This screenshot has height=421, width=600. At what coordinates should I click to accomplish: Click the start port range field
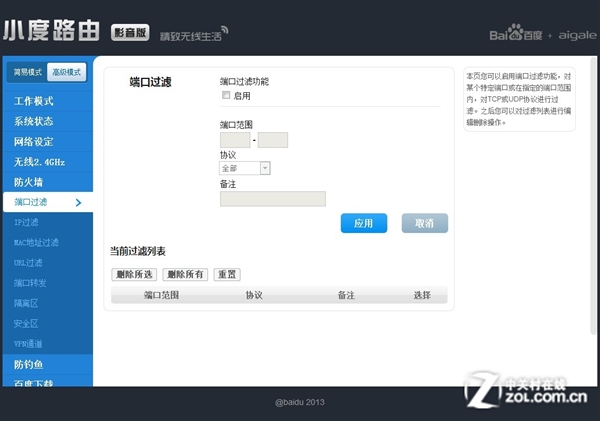(x=235, y=140)
